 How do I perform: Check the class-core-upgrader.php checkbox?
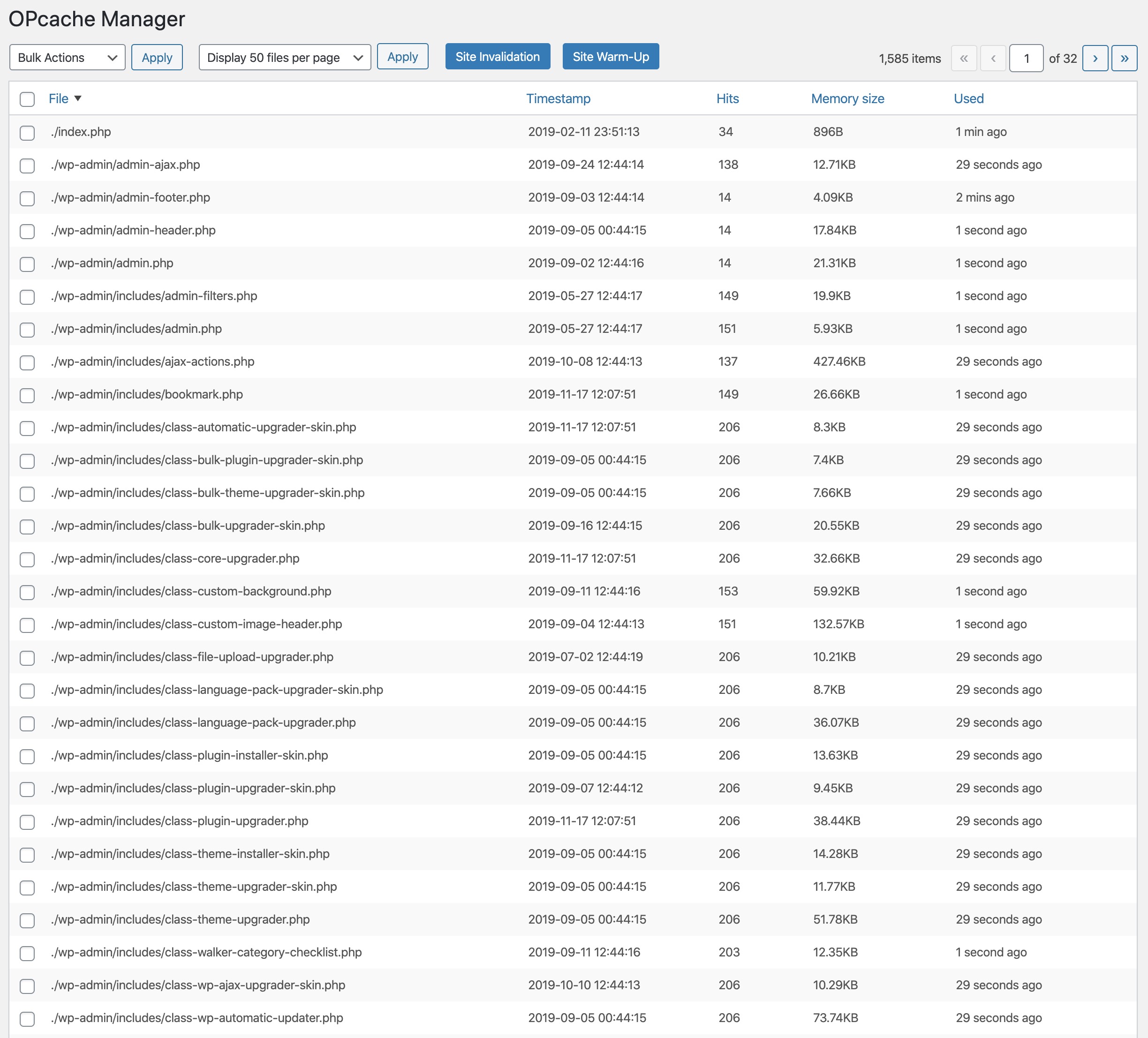(27, 560)
